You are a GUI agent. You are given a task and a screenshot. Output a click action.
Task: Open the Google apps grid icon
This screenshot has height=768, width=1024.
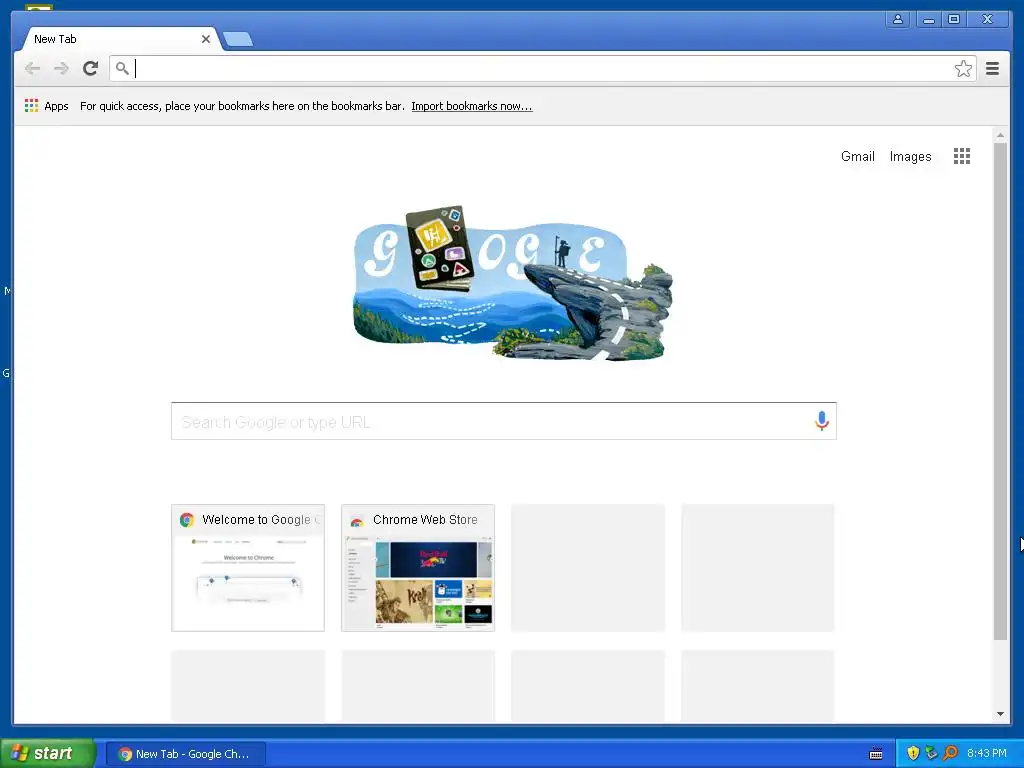pos(961,156)
